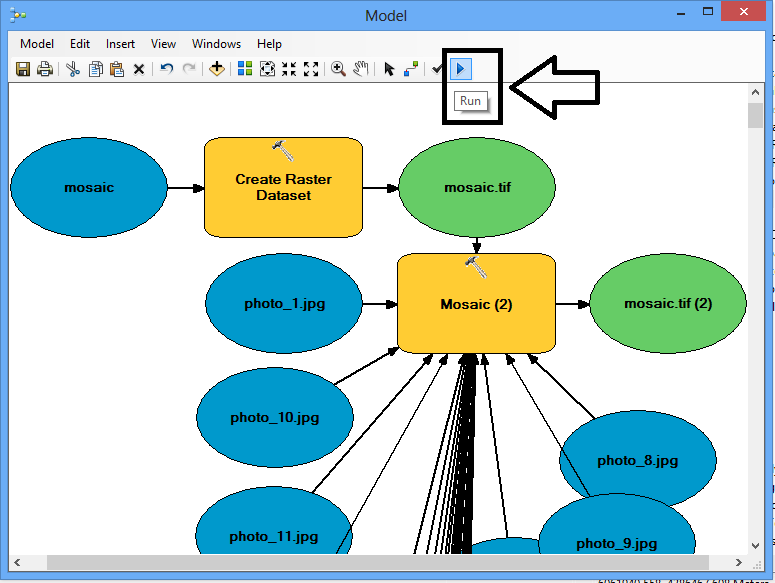Open the Insert menu
Screen dimensions: 775x583
120,44
